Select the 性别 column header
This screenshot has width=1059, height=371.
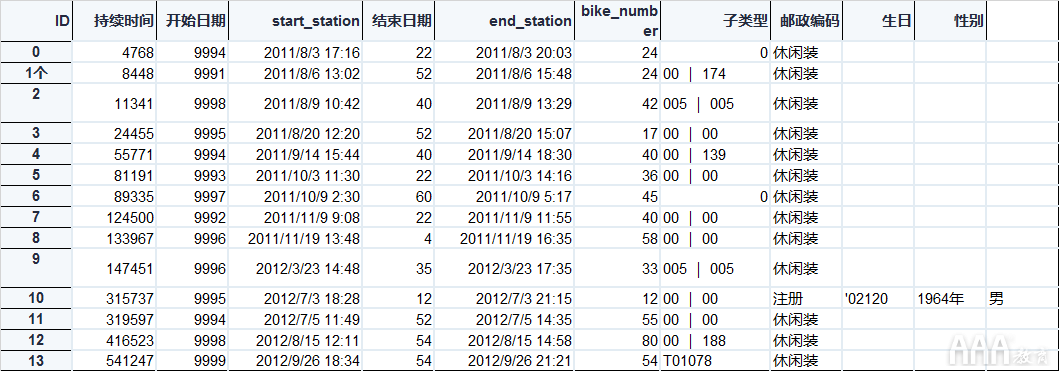coord(950,21)
